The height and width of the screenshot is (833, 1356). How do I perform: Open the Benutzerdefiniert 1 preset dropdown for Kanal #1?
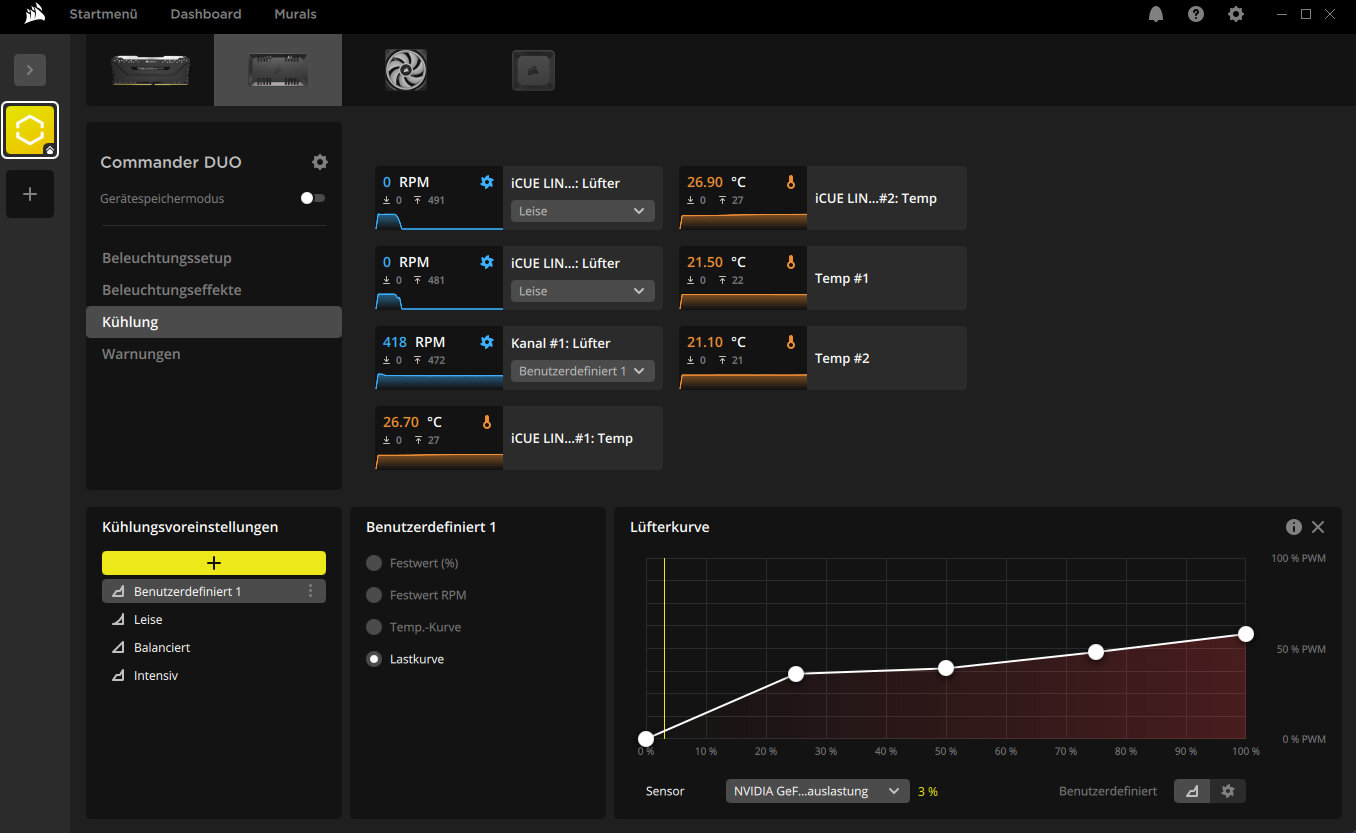582,371
